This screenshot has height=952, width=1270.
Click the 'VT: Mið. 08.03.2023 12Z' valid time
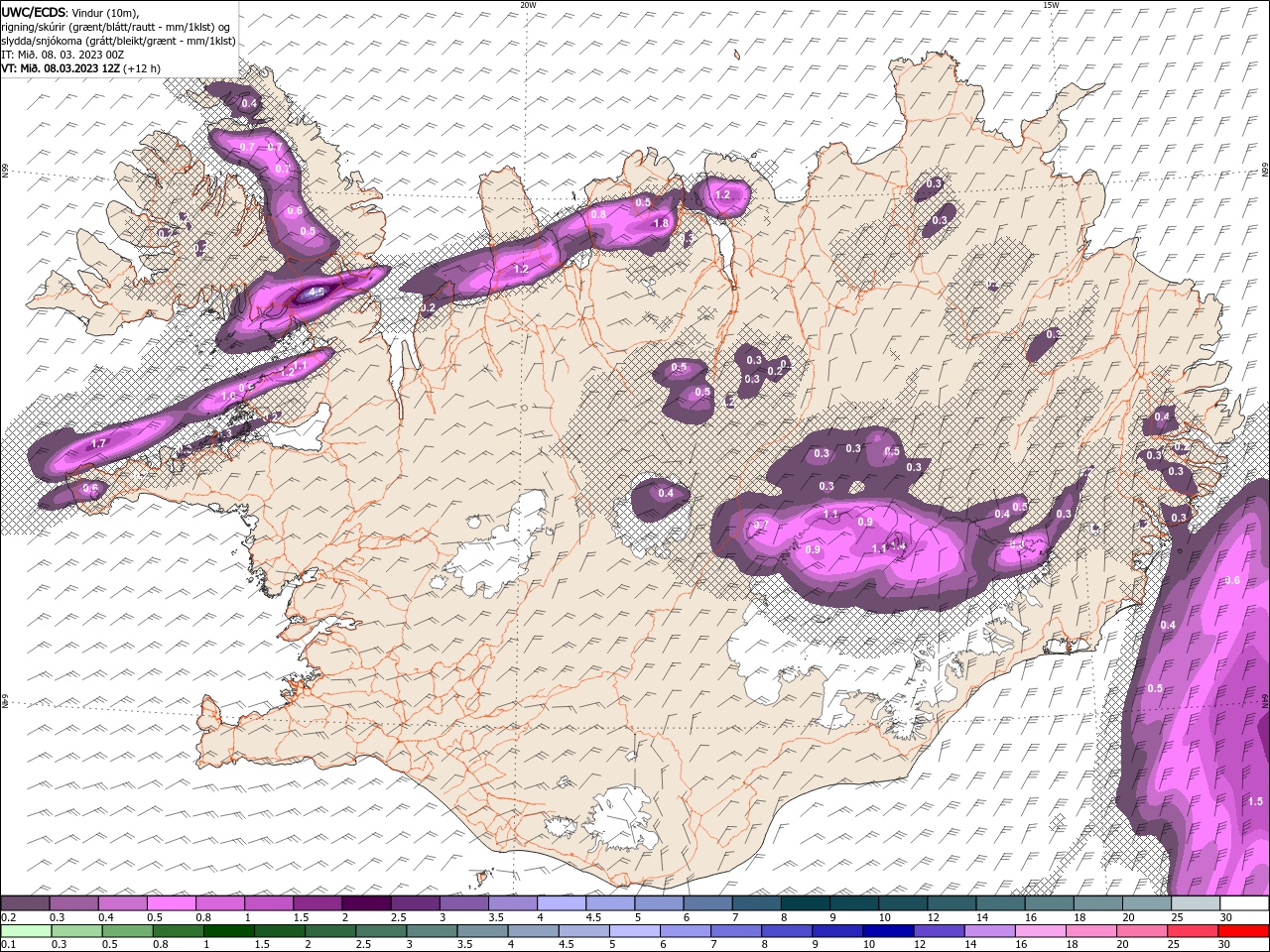[61, 68]
